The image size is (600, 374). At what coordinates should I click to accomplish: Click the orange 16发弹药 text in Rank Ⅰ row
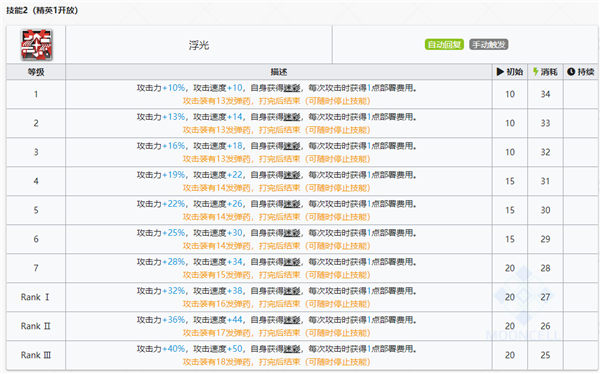point(233,304)
